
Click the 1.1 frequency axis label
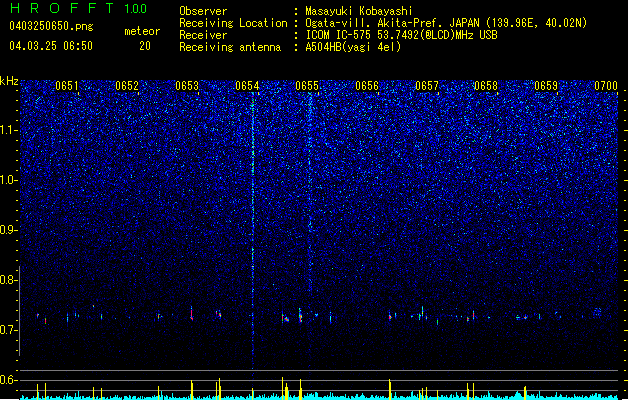[8, 130]
